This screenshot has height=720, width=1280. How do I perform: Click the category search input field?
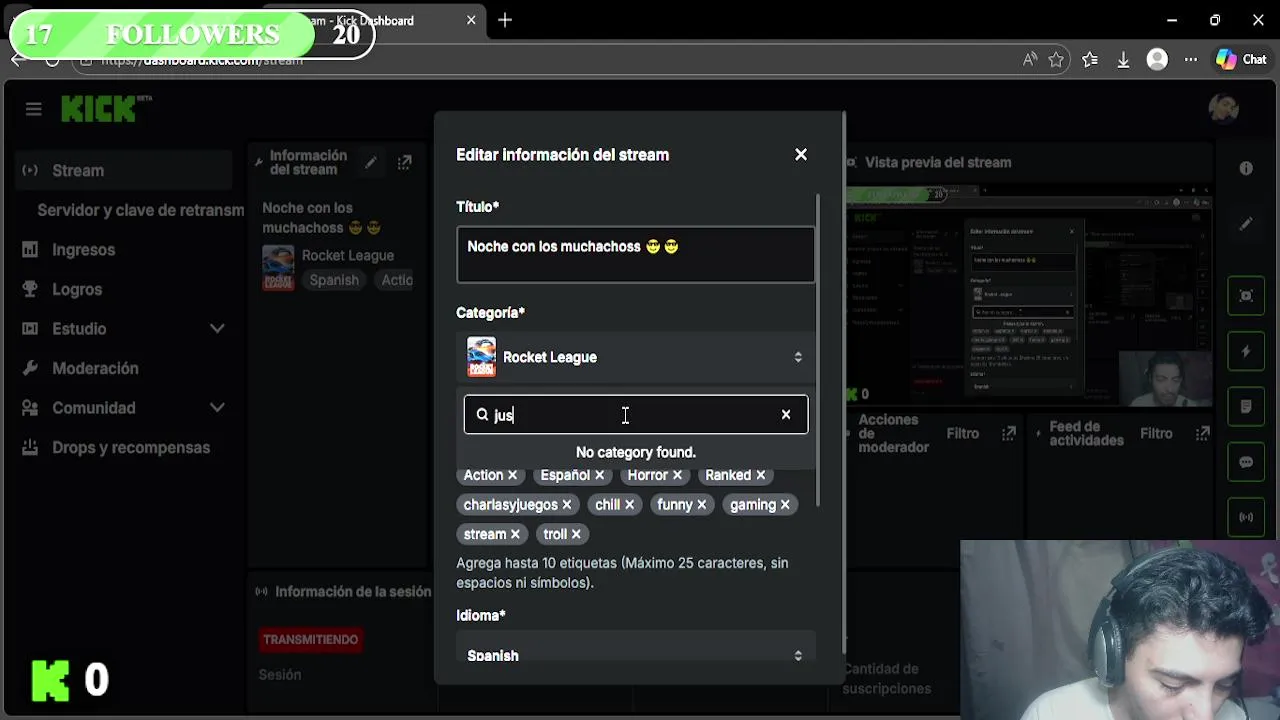636,414
